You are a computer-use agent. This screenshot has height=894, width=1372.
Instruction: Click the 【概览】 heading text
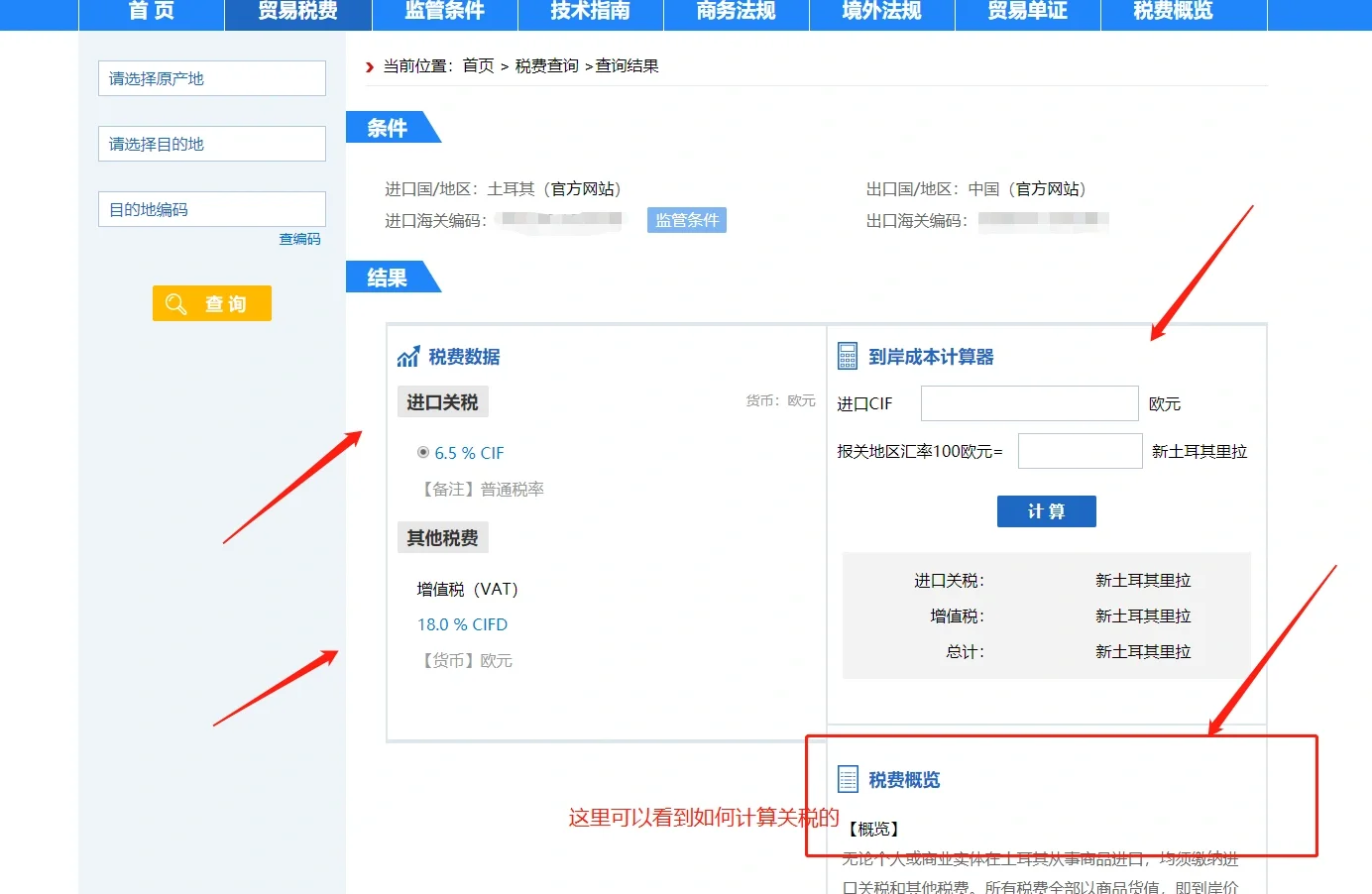tap(873, 829)
